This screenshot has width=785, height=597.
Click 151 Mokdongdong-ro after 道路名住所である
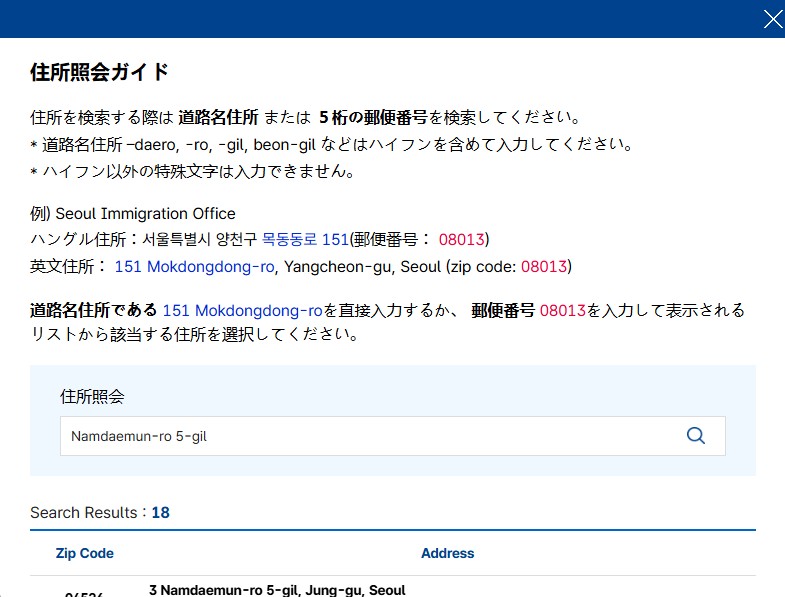pos(242,311)
